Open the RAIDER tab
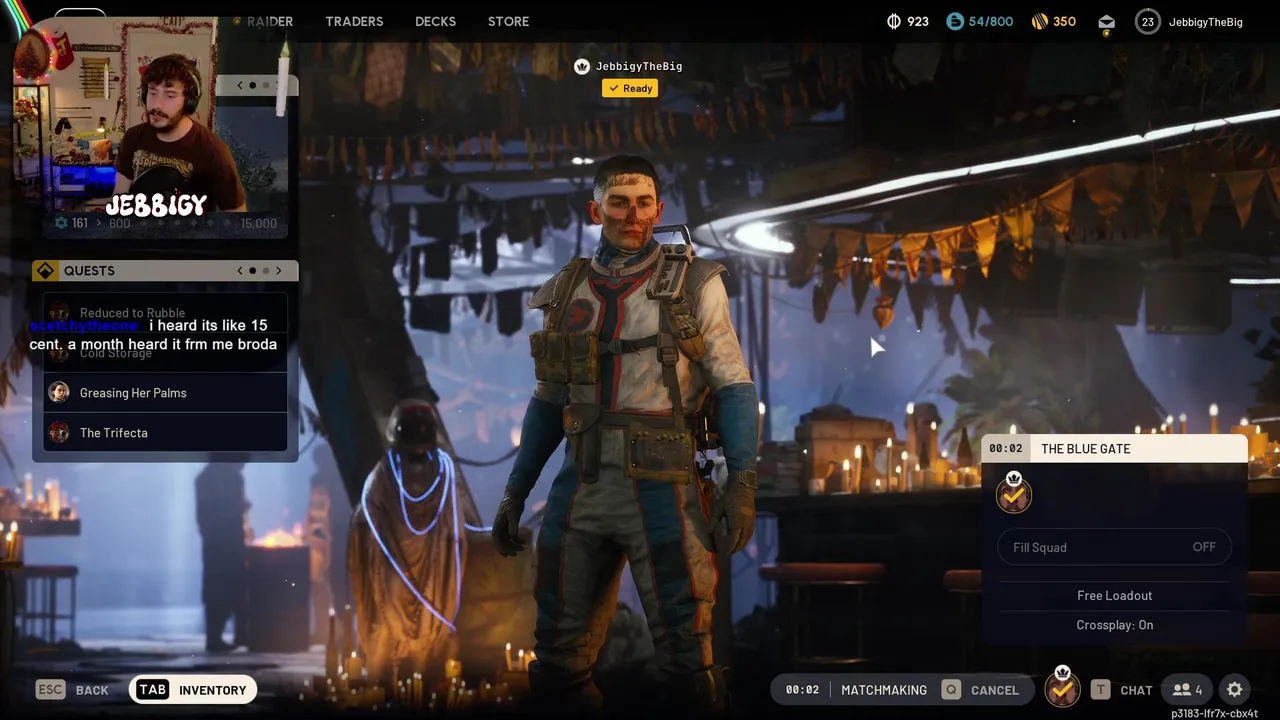The width and height of the screenshot is (1280, 720). click(270, 21)
